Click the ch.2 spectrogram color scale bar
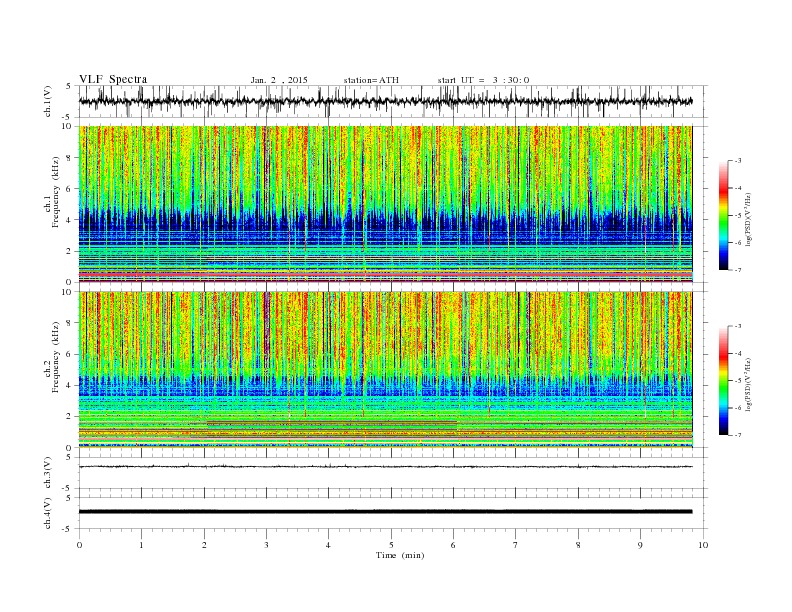792x612 pixels. (724, 381)
